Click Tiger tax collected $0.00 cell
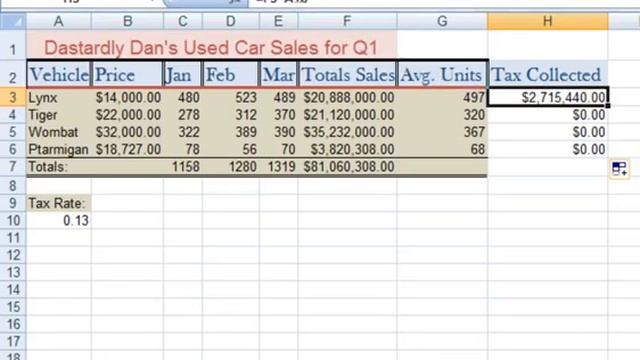 click(x=548, y=115)
